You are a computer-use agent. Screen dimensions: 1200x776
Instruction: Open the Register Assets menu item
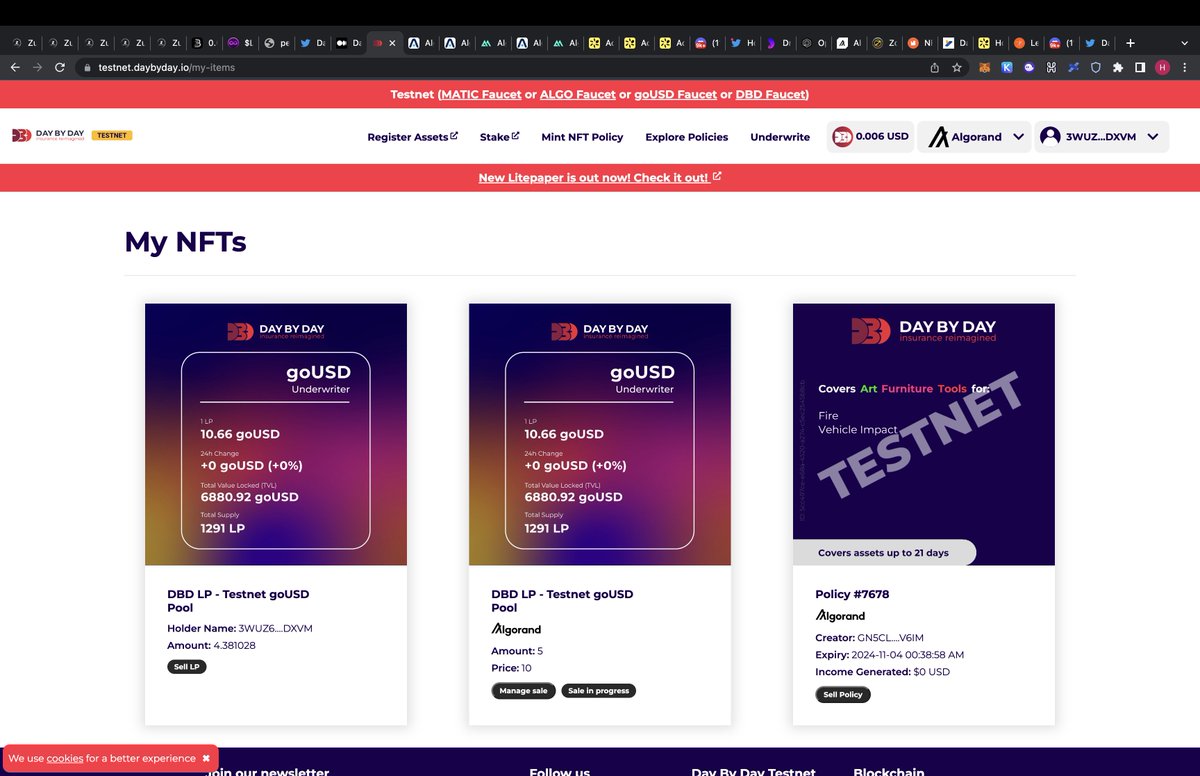[x=412, y=137]
